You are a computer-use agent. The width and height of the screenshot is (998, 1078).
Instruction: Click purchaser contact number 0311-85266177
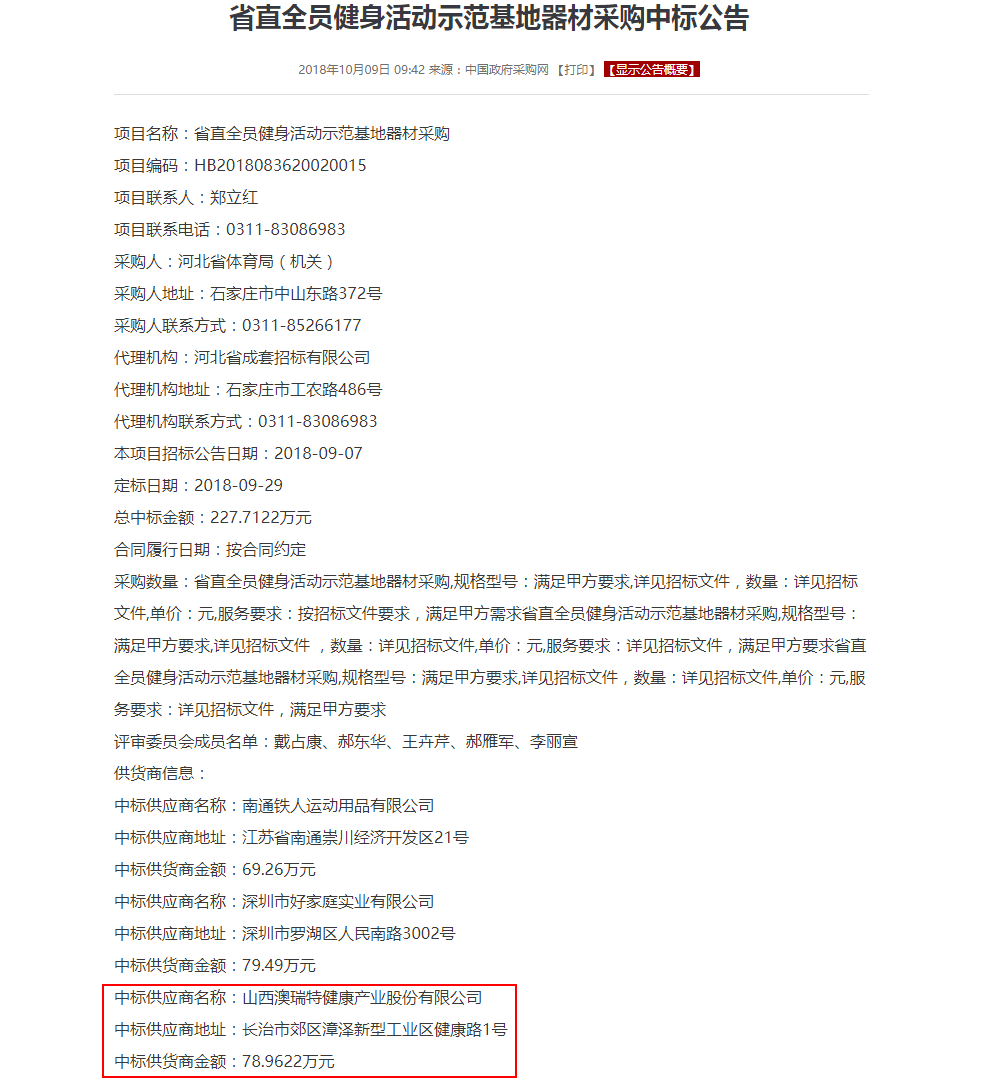[x=302, y=326]
